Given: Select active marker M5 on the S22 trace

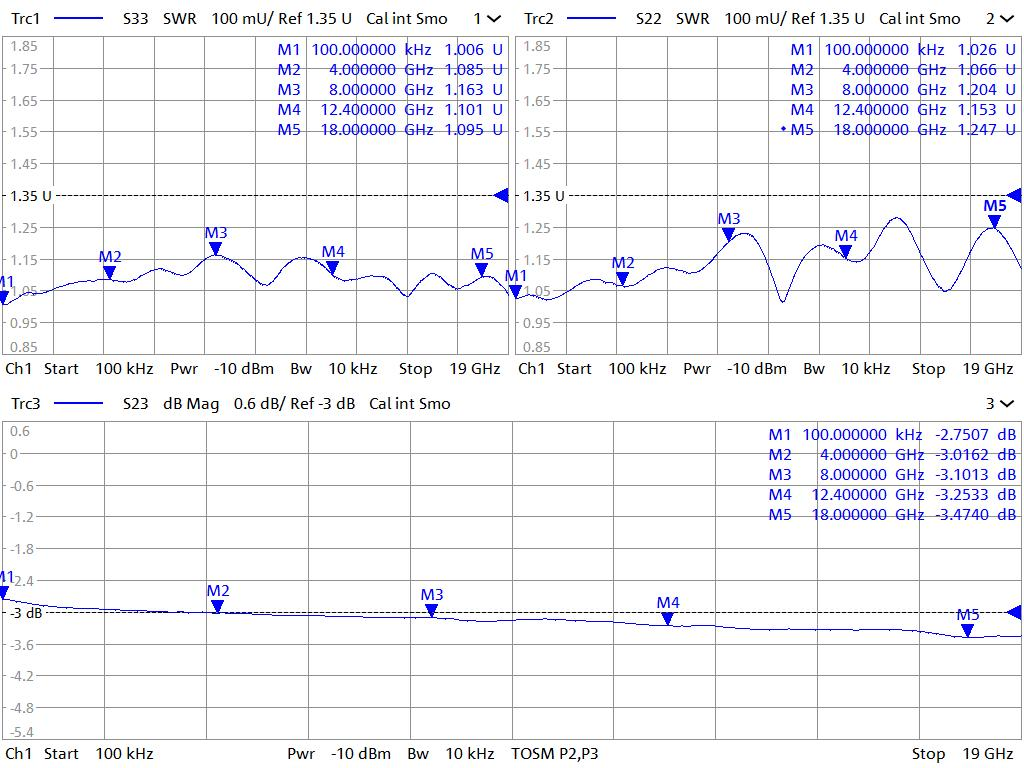Looking at the screenshot, I should 994,222.
